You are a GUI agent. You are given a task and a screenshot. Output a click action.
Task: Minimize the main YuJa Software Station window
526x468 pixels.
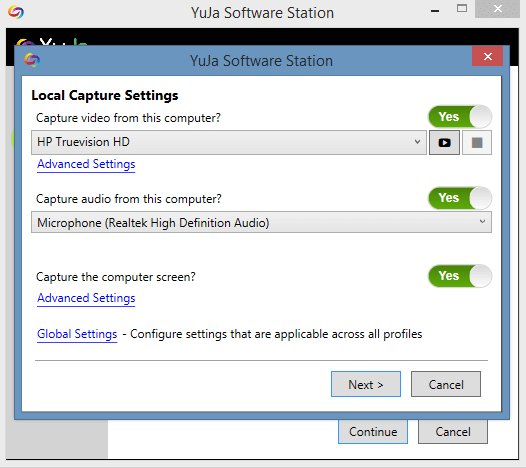pyautogui.click(x=435, y=11)
